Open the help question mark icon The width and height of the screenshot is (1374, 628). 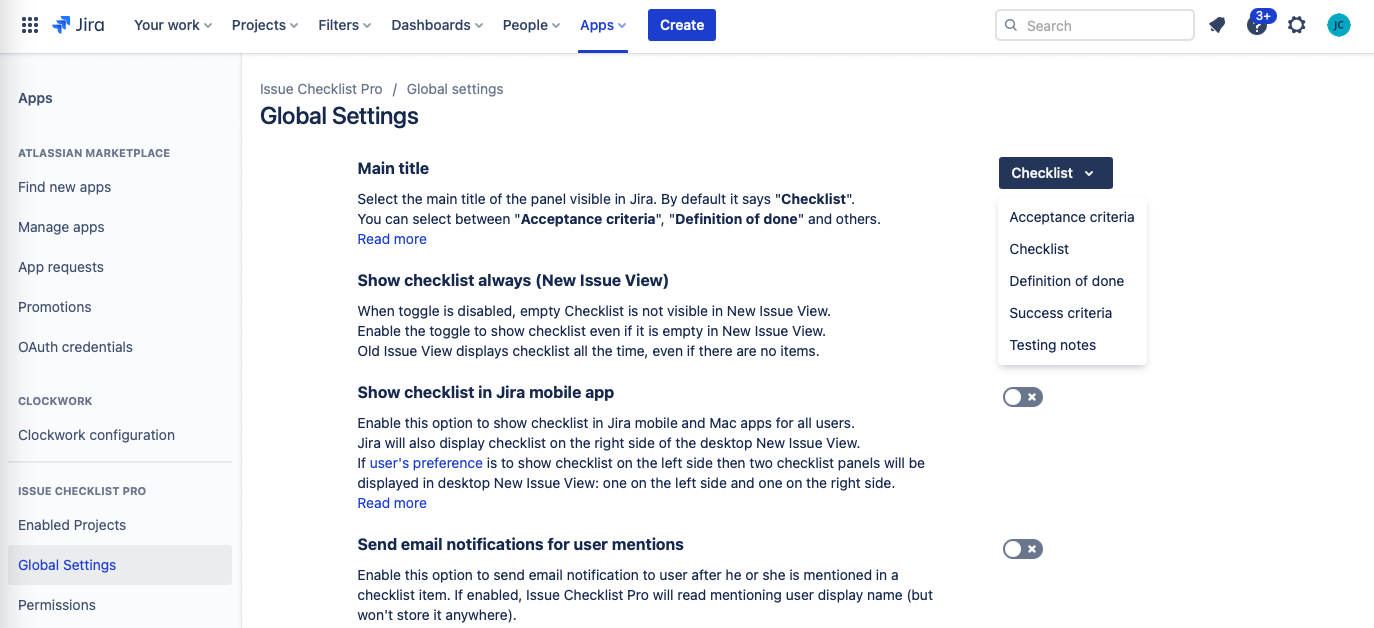[1256, 26]
